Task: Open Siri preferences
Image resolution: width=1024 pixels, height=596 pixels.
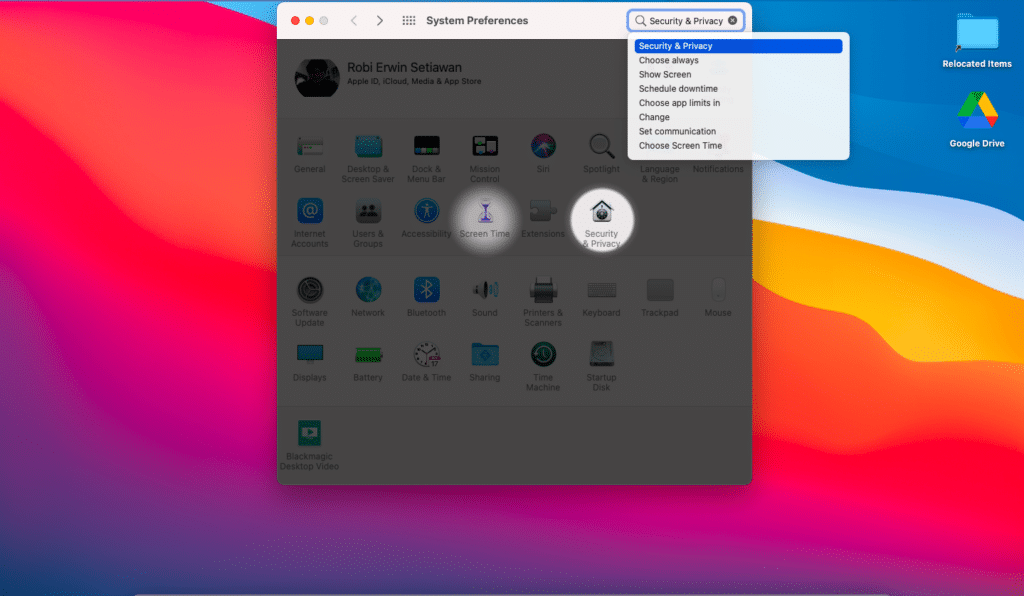Action: point(543,154)
